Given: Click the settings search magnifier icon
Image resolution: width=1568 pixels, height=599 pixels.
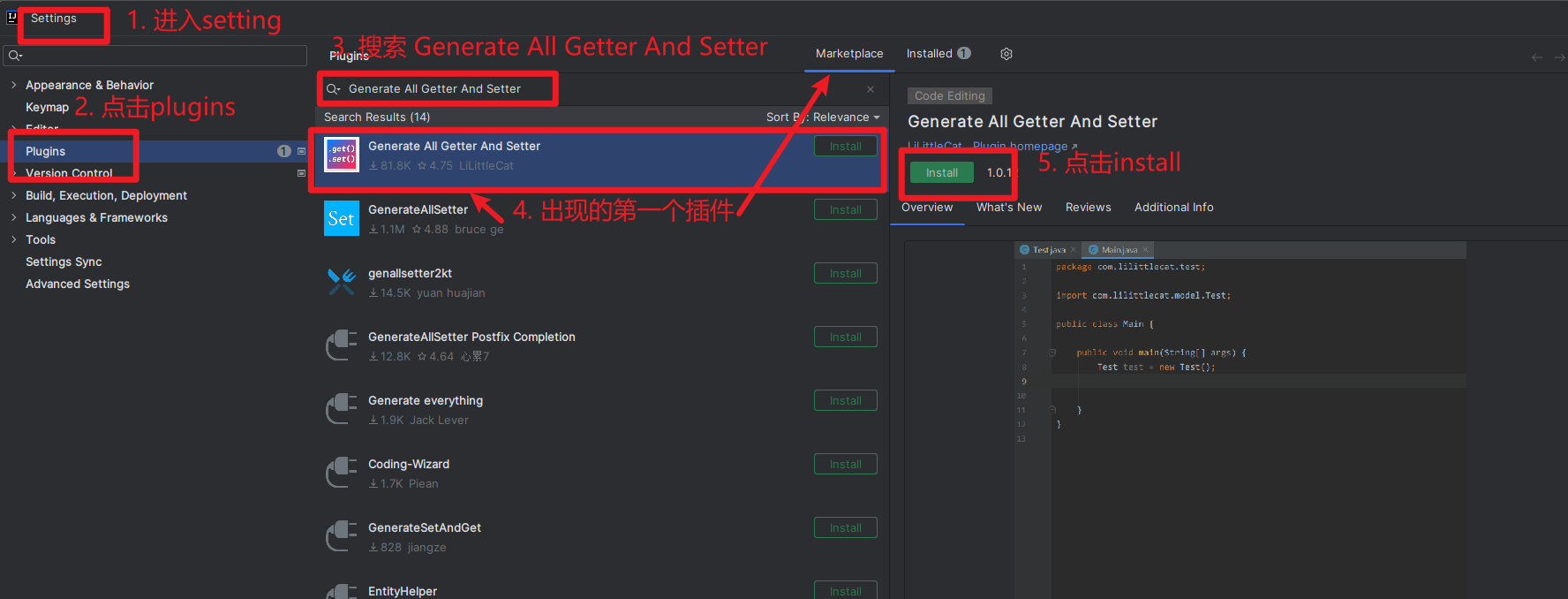Looking at the screenshot, I should point(15,56).
